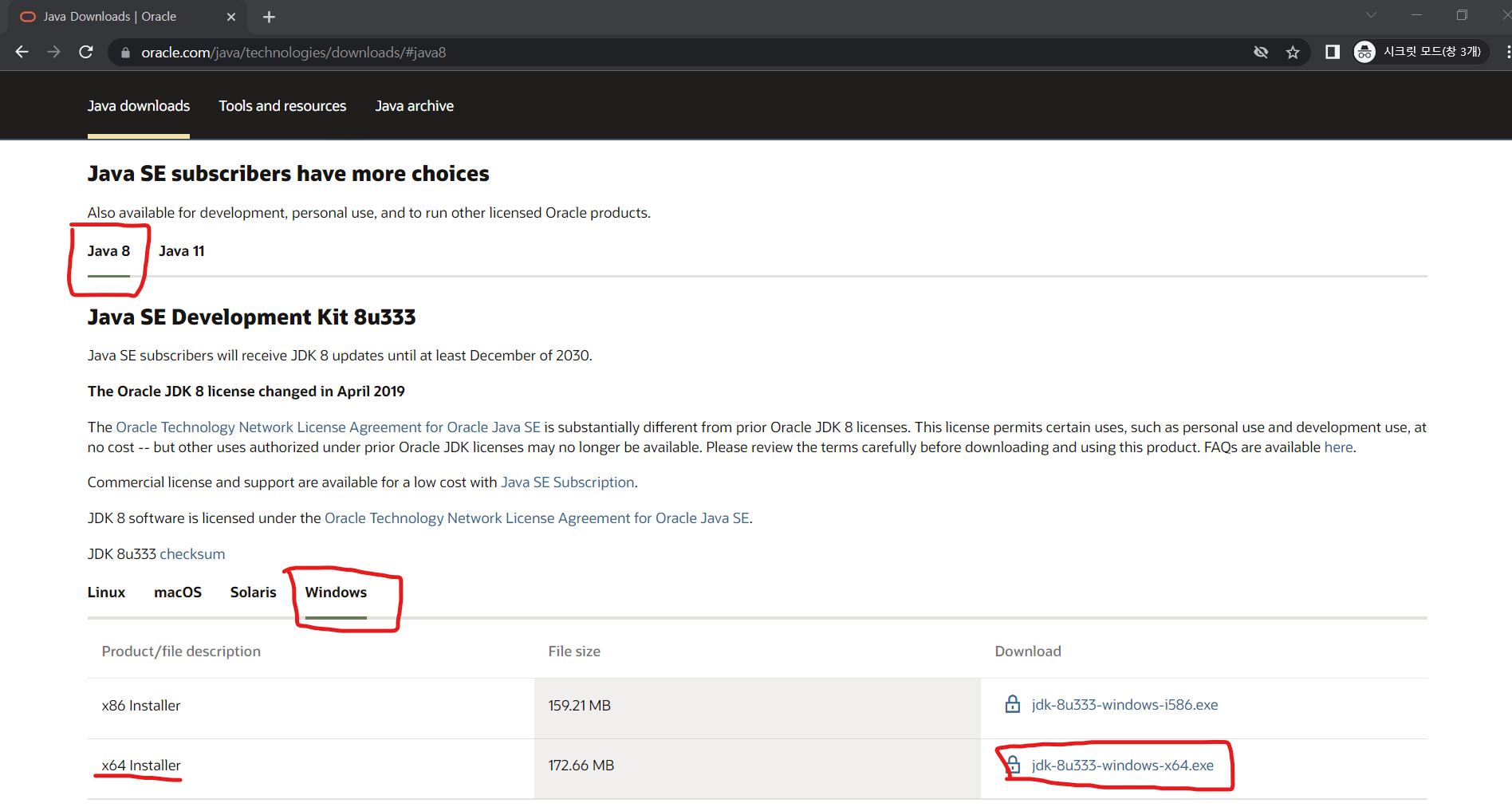Viewport: 1512px width, 807px height.
Task: Click the Download column header
Action: (x=1028, y=652)
